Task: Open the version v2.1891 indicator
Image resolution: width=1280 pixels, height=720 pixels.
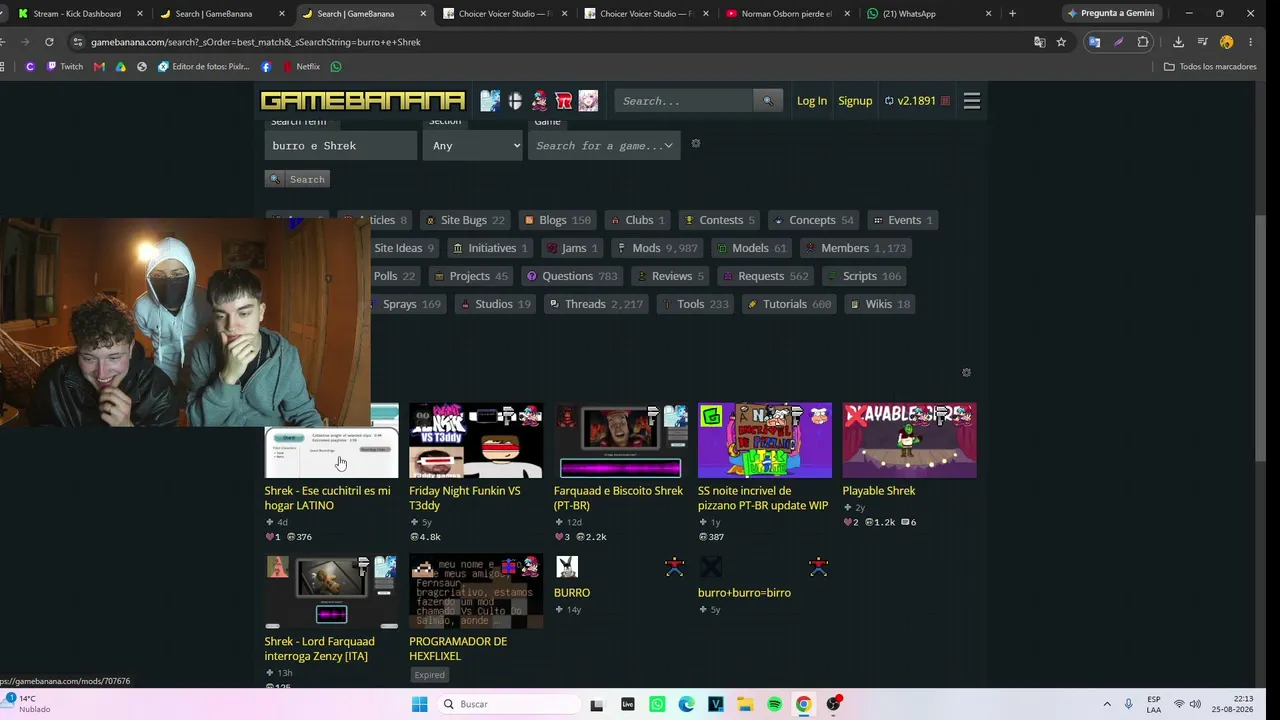Action: pyautogui.click(x=916, y=101)
